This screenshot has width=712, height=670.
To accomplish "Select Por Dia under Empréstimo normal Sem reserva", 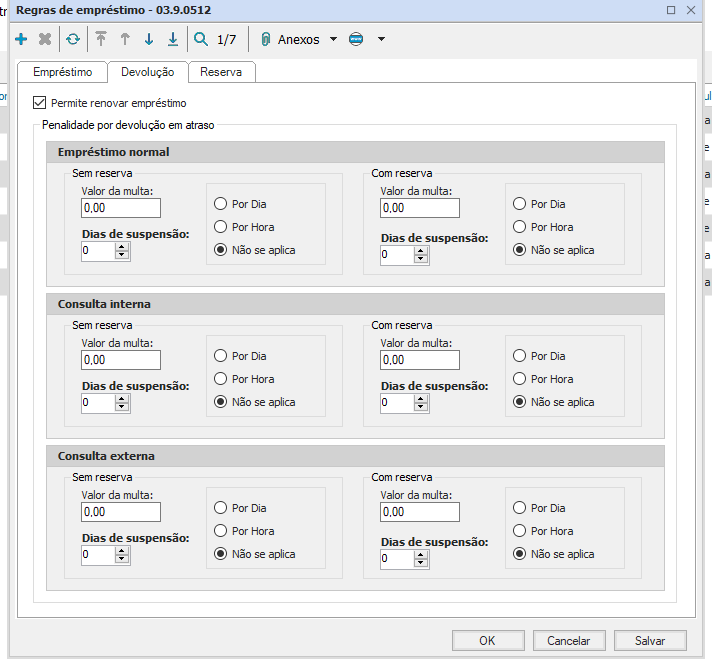I will [x=220, y=204].
